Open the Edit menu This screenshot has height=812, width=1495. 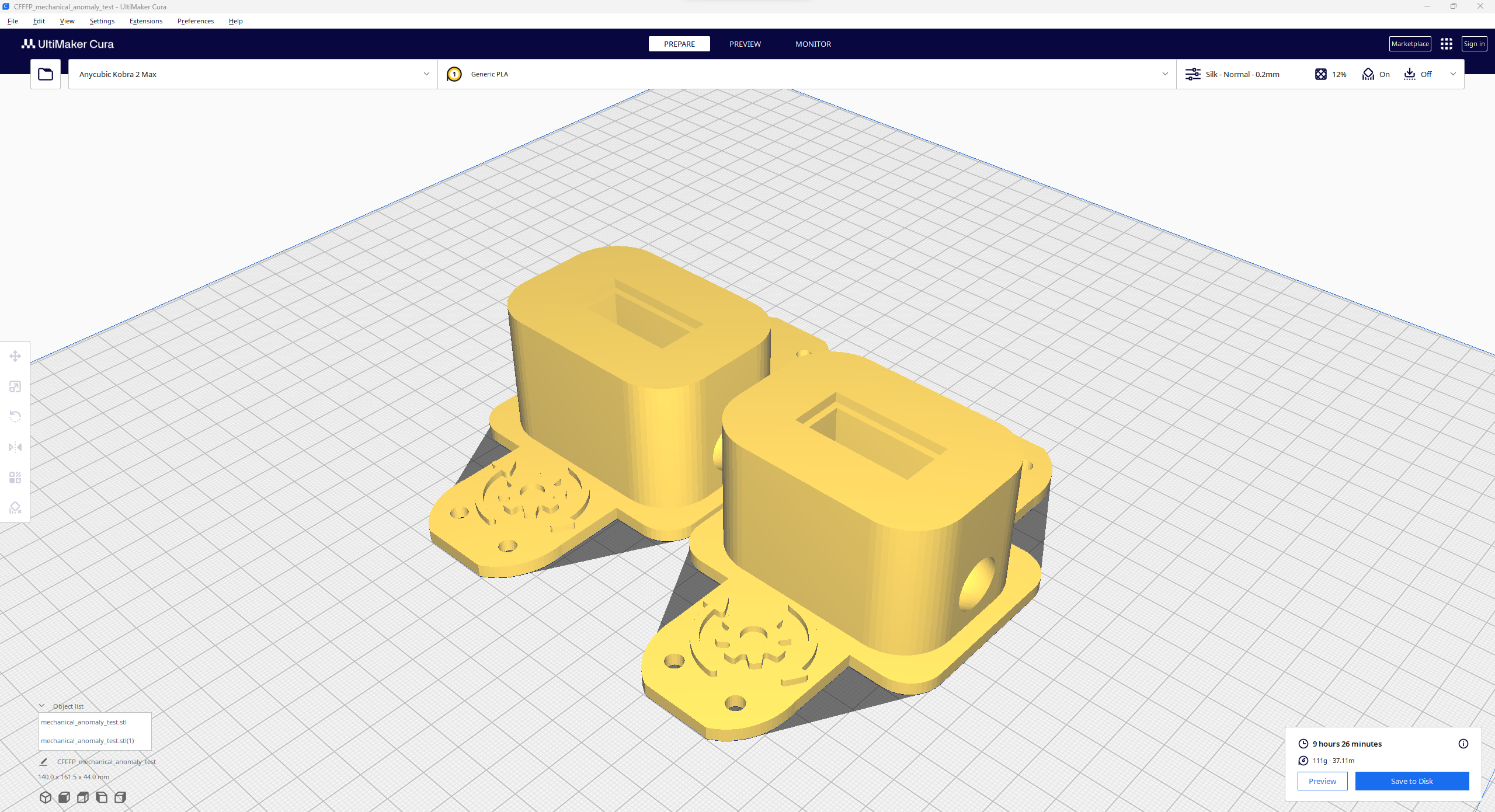[x=39, y=21]
